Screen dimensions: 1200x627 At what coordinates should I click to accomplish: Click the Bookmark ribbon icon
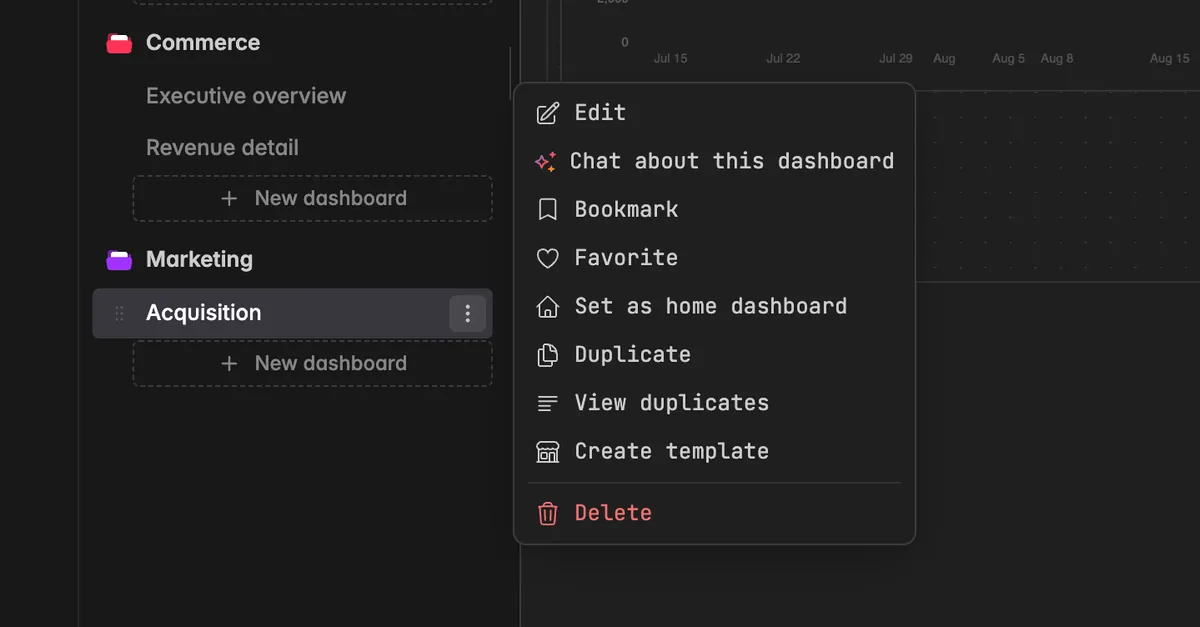pos(547,210)
